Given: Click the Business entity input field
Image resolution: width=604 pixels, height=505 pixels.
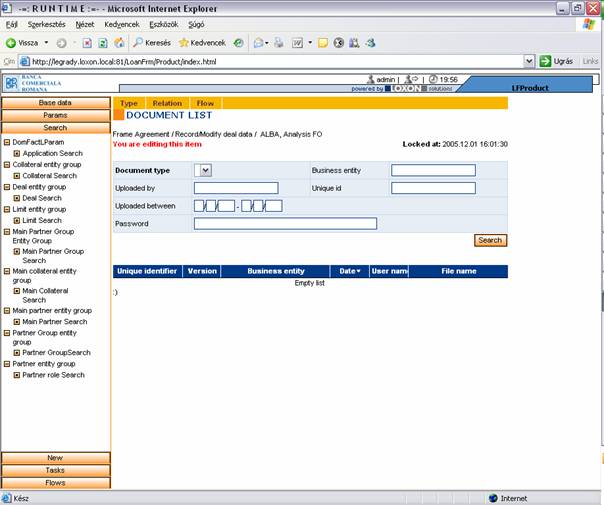Looking at the screenshot, I should (x=433, y=170).
